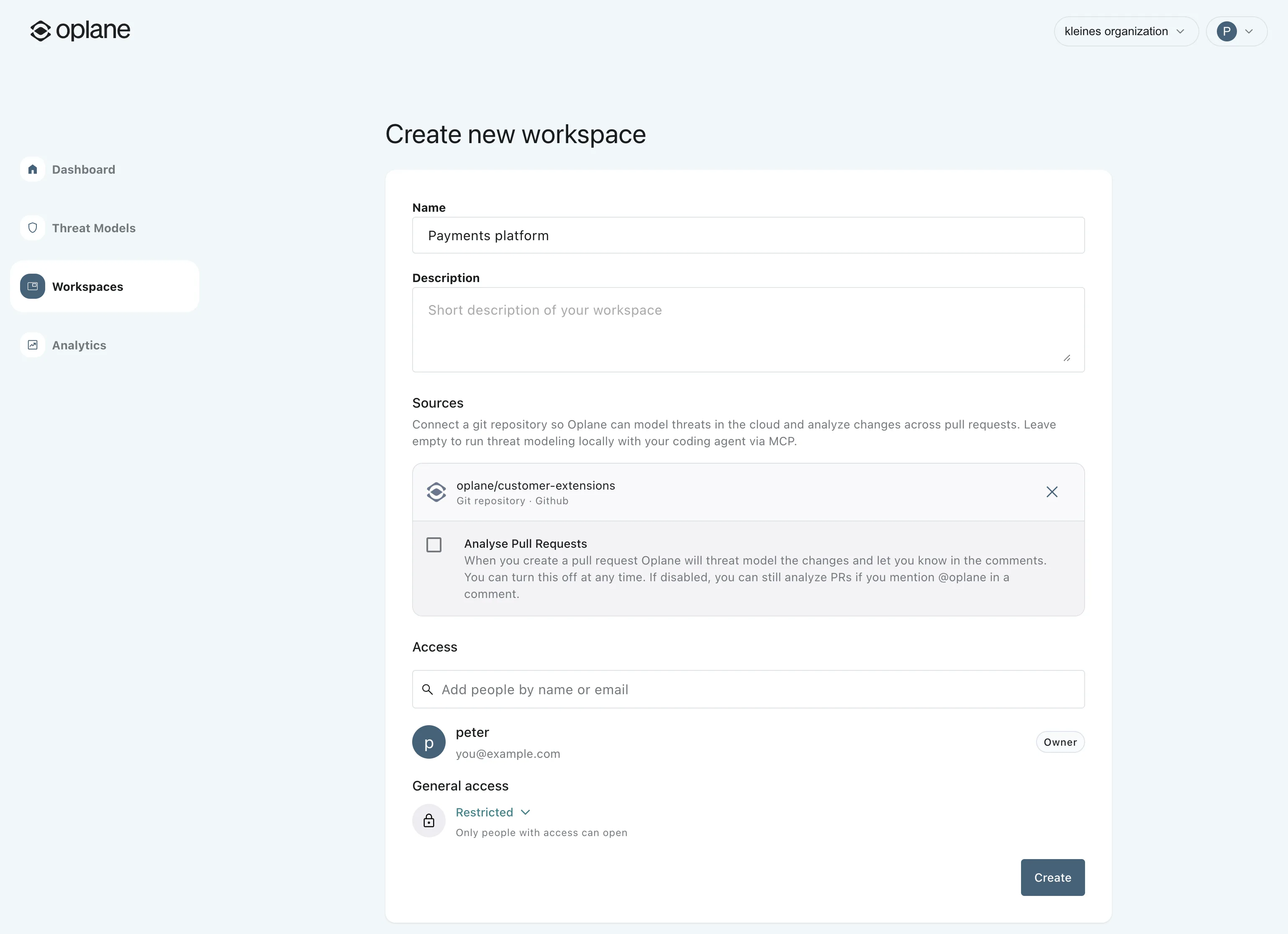Click into the Description text area
The height and width of the screenshot is (934, 1288).
(x=748, y=330)
